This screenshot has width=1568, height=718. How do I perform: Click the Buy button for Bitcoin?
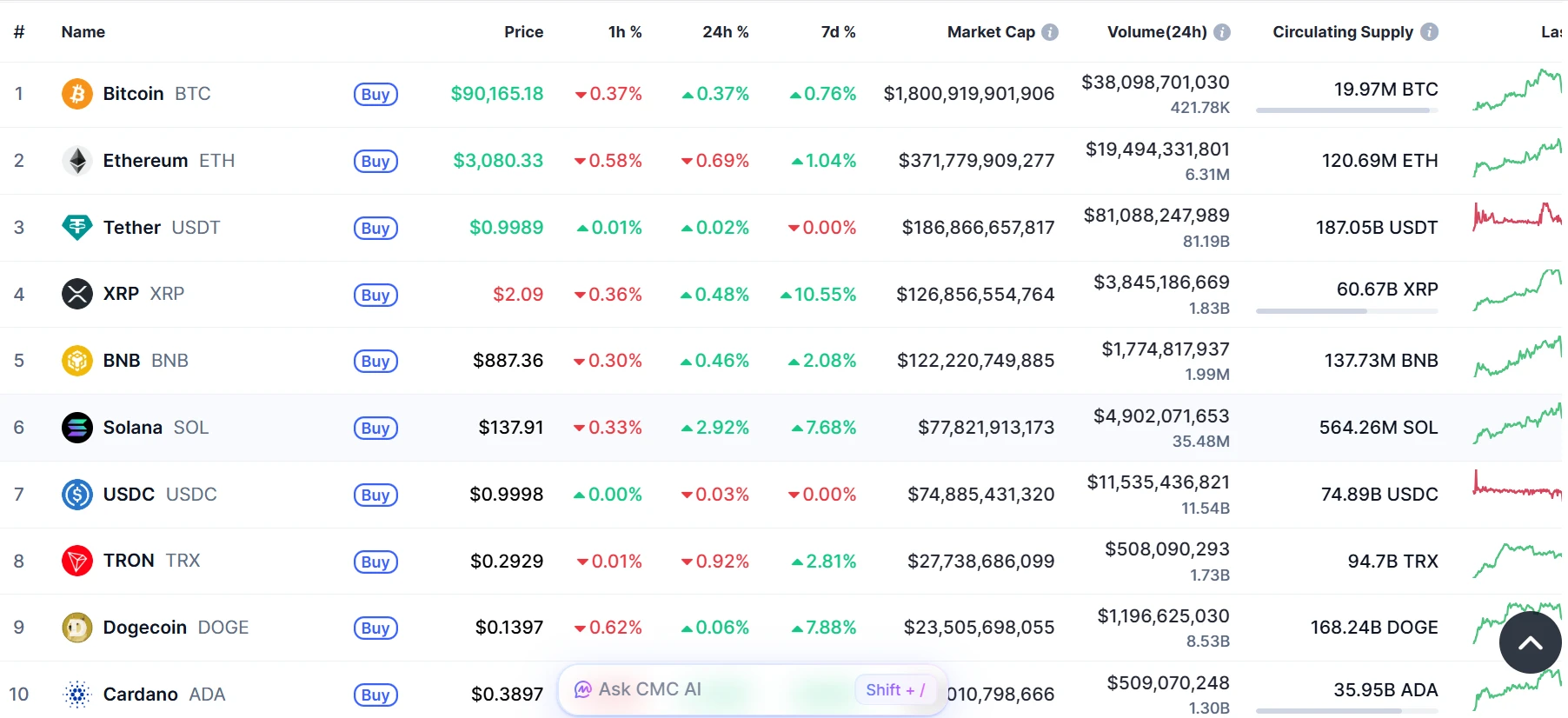click(375, 94)
